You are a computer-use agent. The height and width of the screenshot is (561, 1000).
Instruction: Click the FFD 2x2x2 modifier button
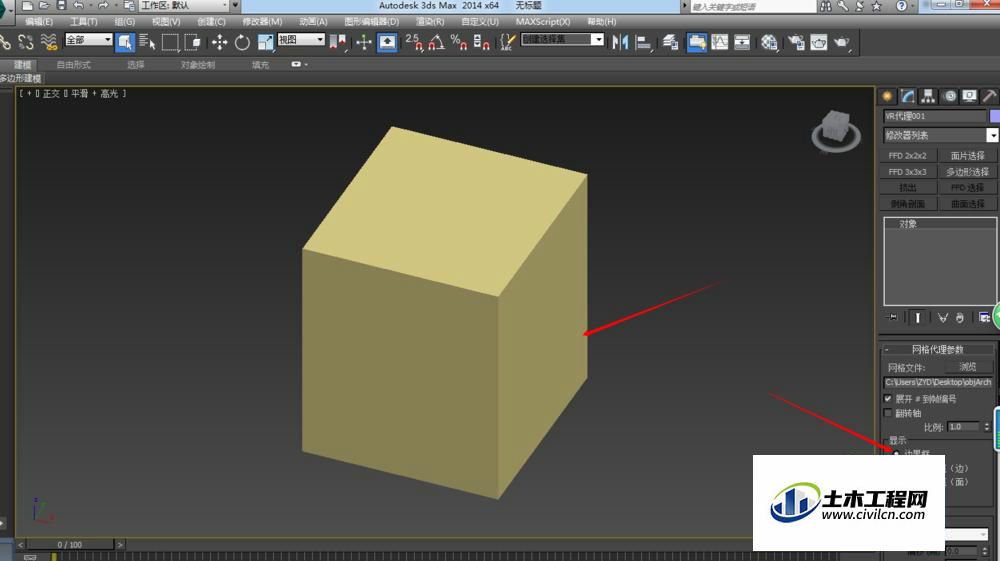point(908,156)
